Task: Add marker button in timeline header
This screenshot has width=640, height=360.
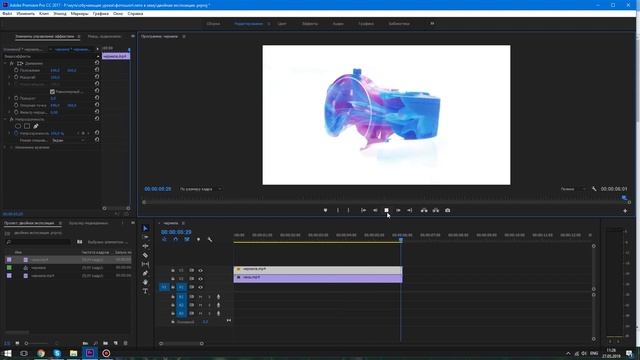Action: click(x=198, y=240)
